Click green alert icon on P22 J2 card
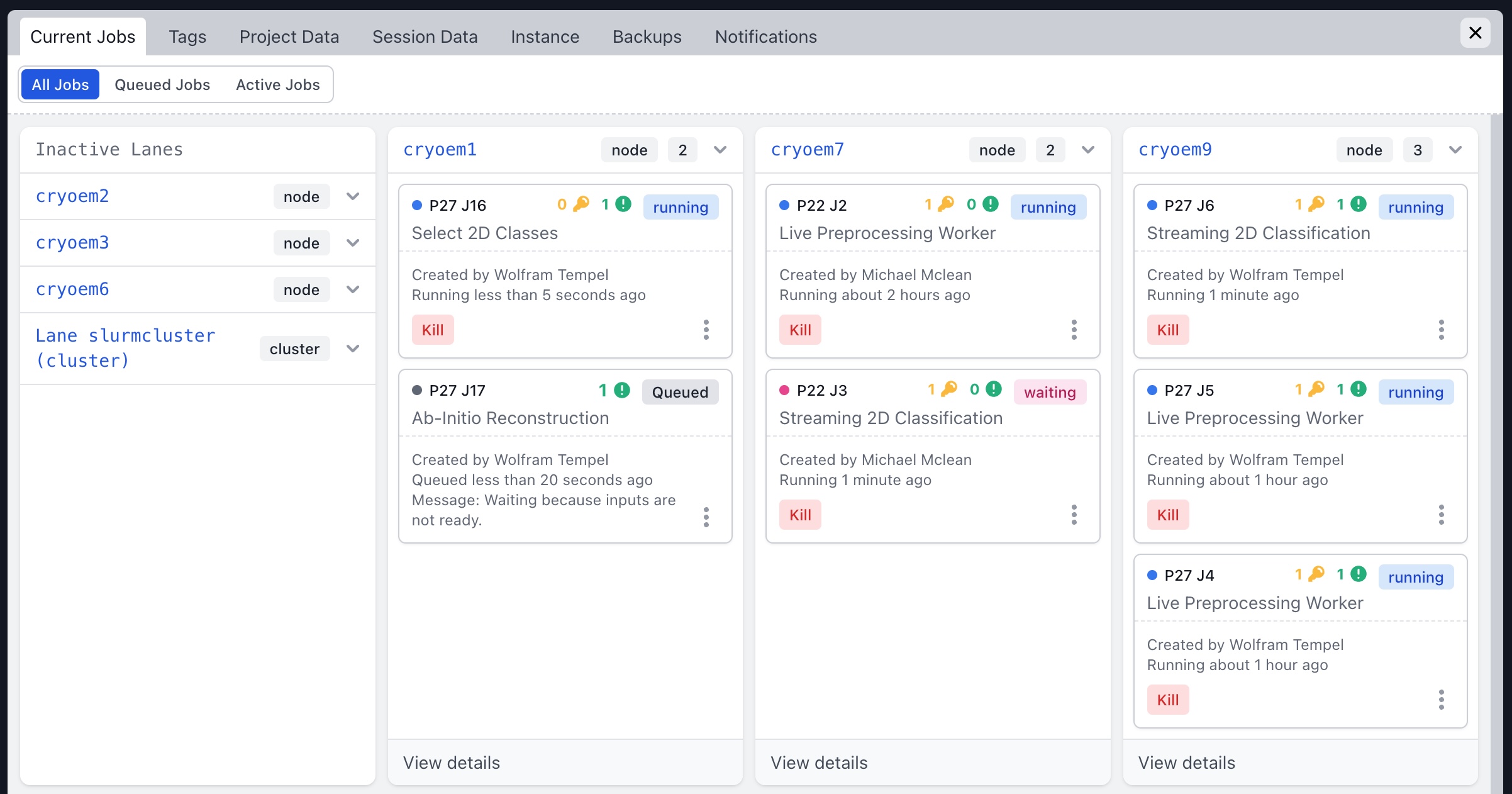1512x794 pixels. point(991,204)
